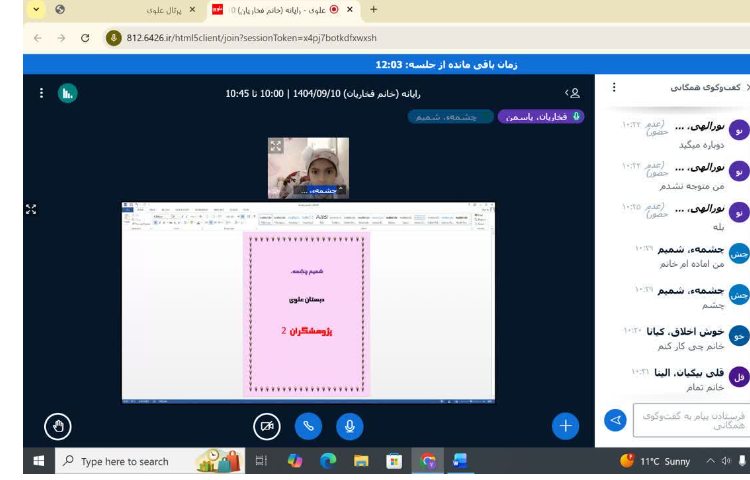Click the remaining time banner 12:03
This screenshot has height=480, width=750.
click(446, 65)
